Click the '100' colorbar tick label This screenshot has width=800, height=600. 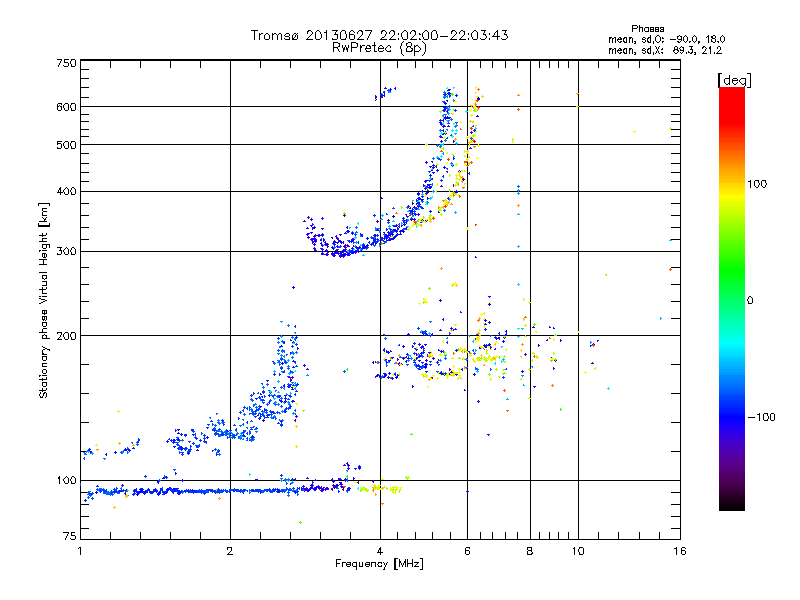pyautogui.click(x=757, y=184)
